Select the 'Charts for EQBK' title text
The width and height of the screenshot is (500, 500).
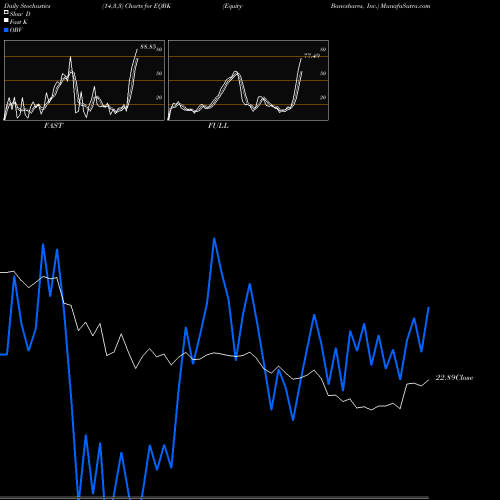tap(148, 6)
